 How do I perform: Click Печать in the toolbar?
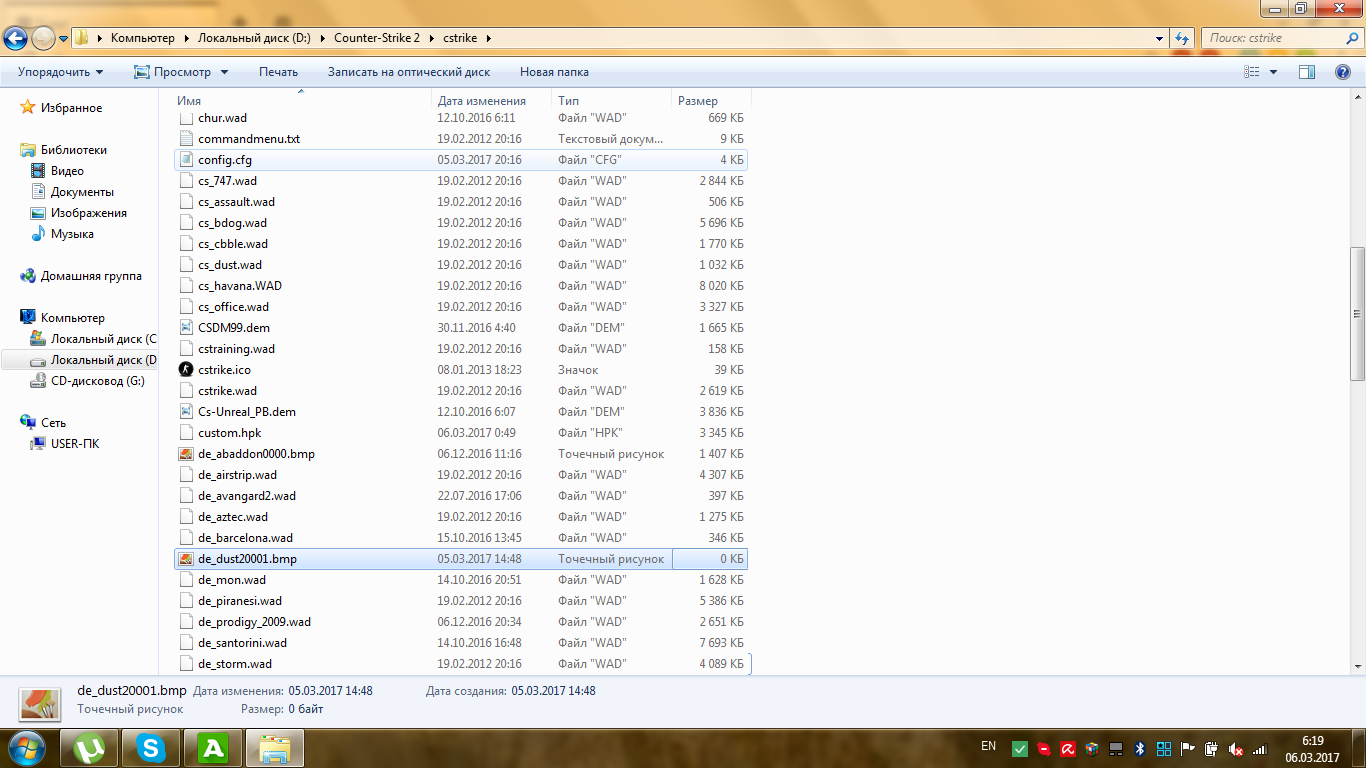click(x=278, y=72)
